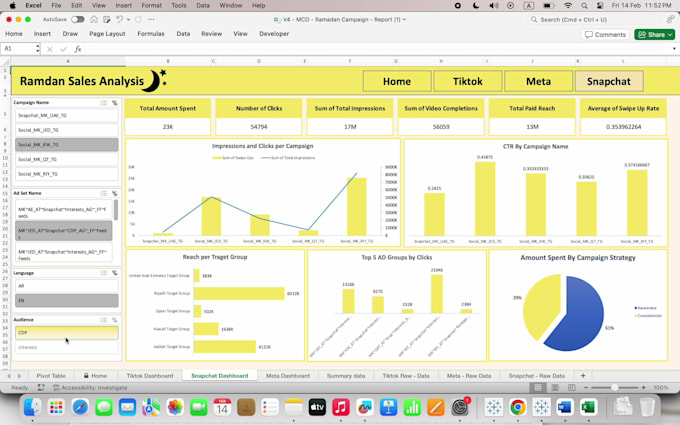Viewport: 680px width, 425px height.
Task: Open the Undo history dropdown arrow
Action: click(128, 20)
